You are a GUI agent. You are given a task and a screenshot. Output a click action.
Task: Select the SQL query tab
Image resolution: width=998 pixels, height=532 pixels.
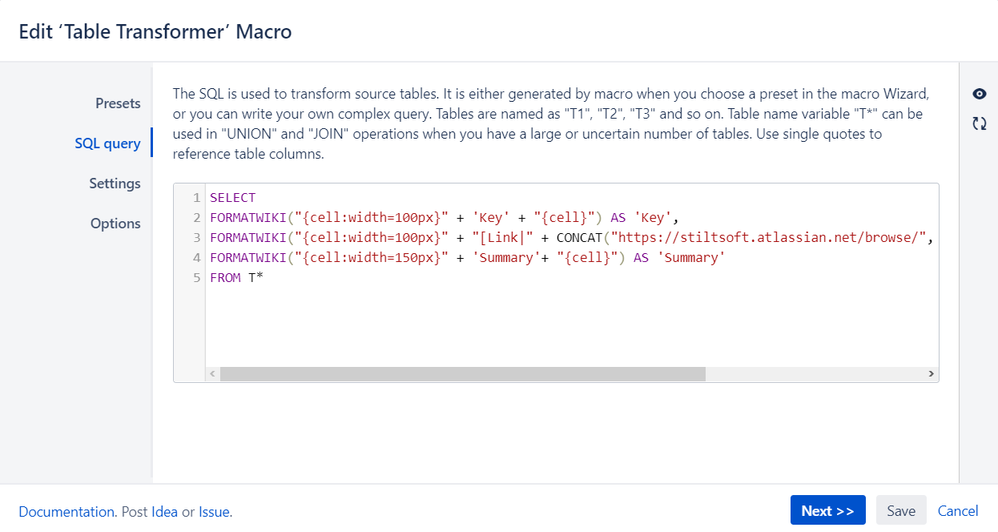(107, 143)
